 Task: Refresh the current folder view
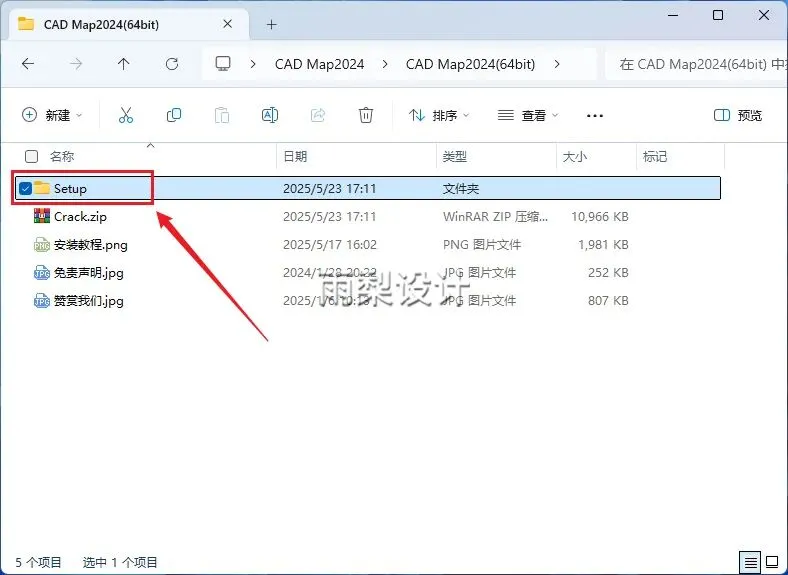[x=172, y=64]
